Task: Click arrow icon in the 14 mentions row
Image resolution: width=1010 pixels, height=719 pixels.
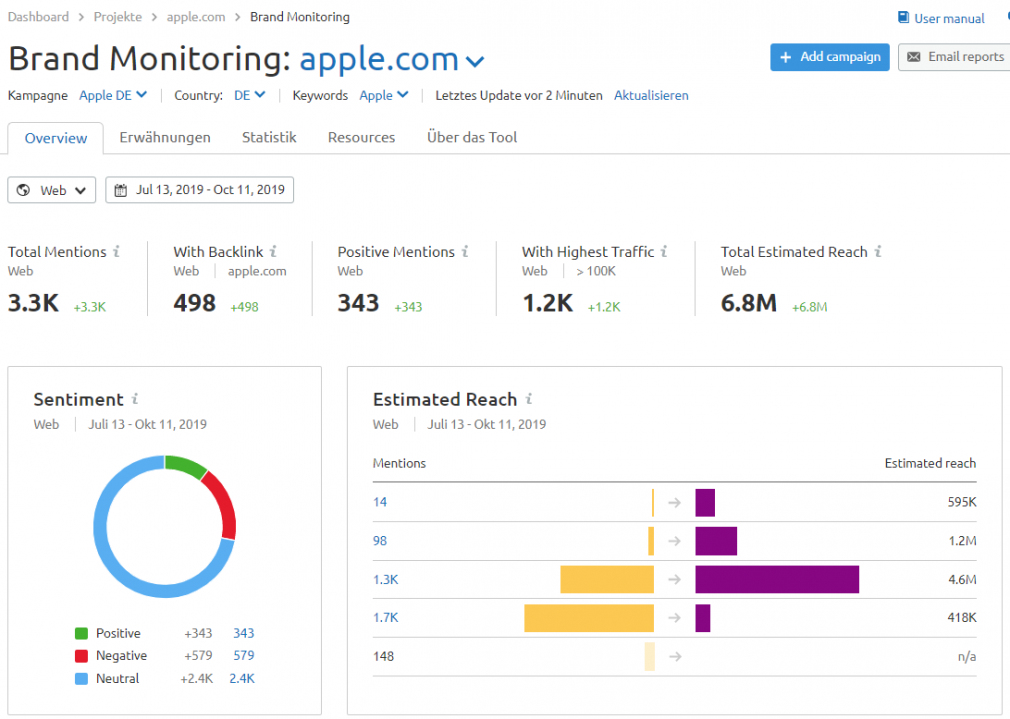Action: 674,503
